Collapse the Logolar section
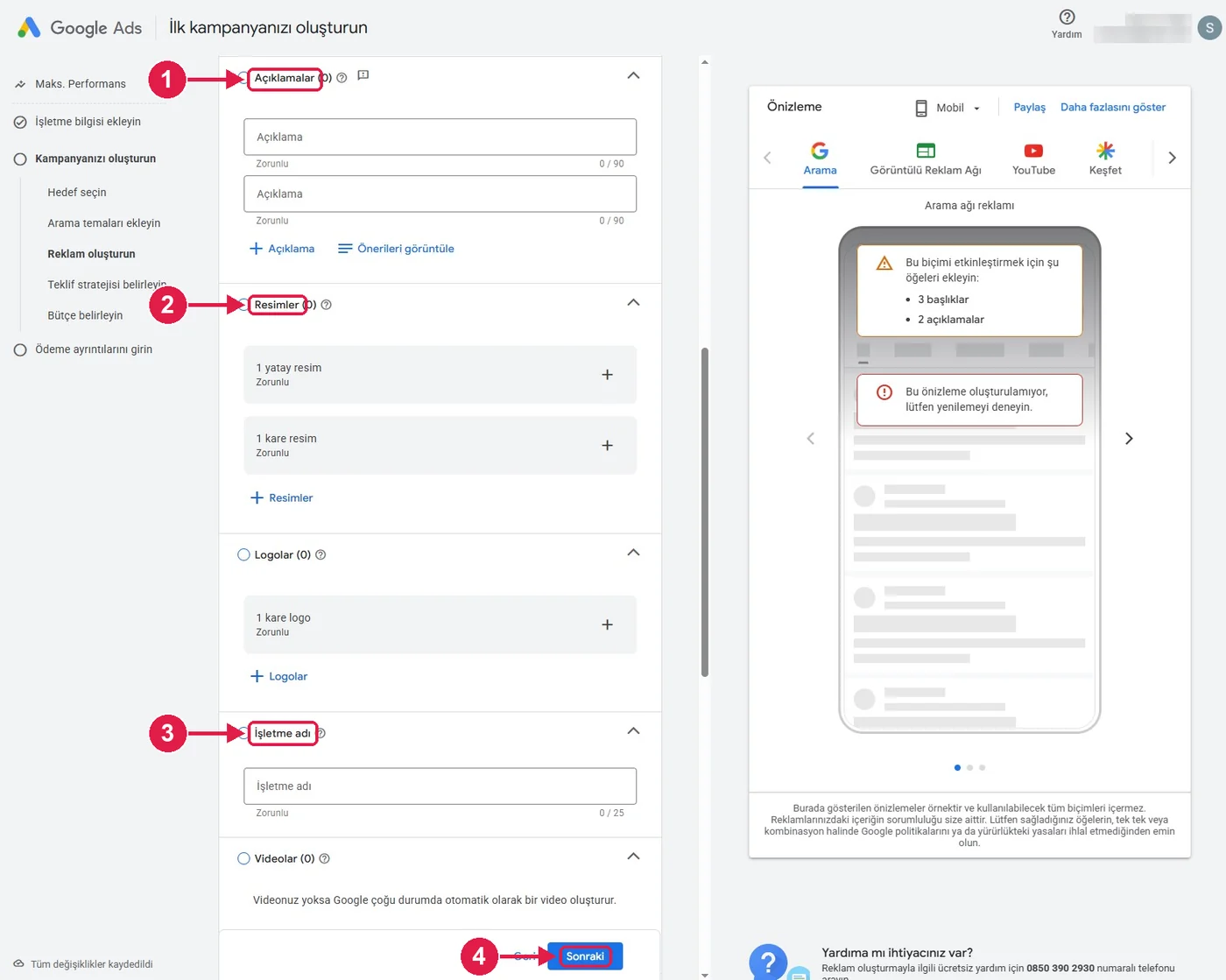Screen dimensions: 1226x980 click(634, 553)
